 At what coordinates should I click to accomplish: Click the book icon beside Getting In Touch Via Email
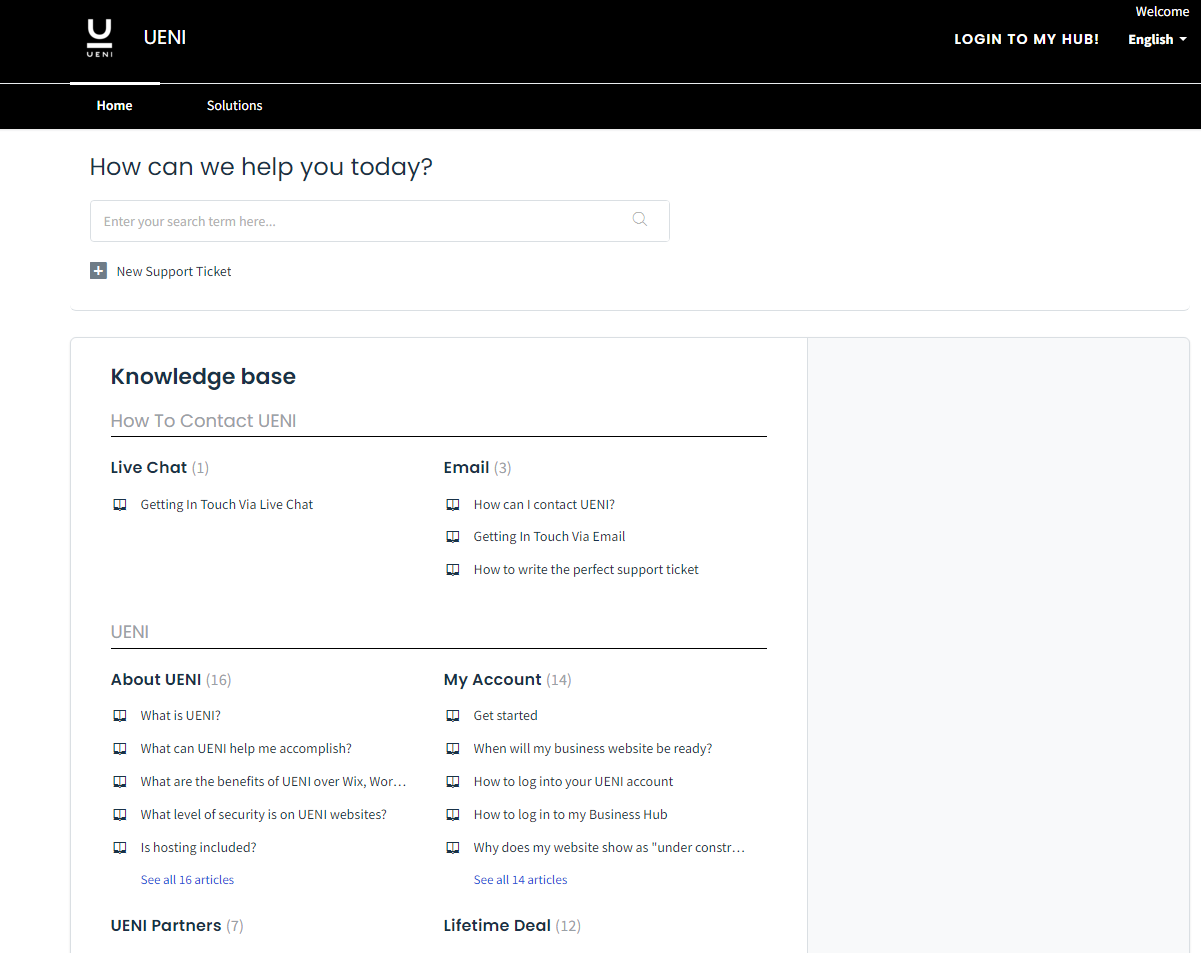453,537
